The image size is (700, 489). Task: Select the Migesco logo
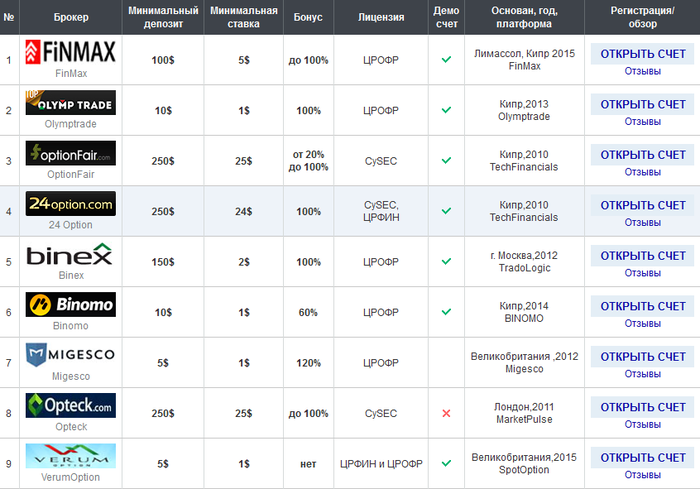coord(71,355)
